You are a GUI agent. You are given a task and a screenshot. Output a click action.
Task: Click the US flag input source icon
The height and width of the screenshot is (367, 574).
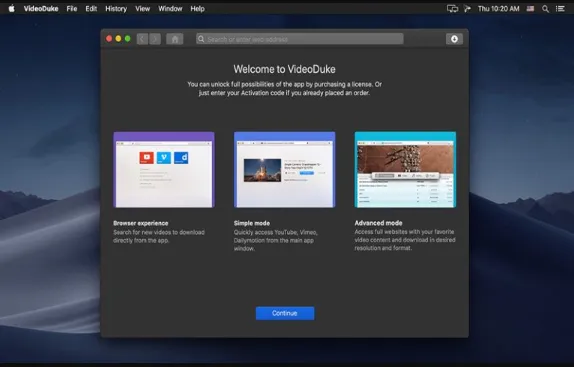(x=530, y=8)
